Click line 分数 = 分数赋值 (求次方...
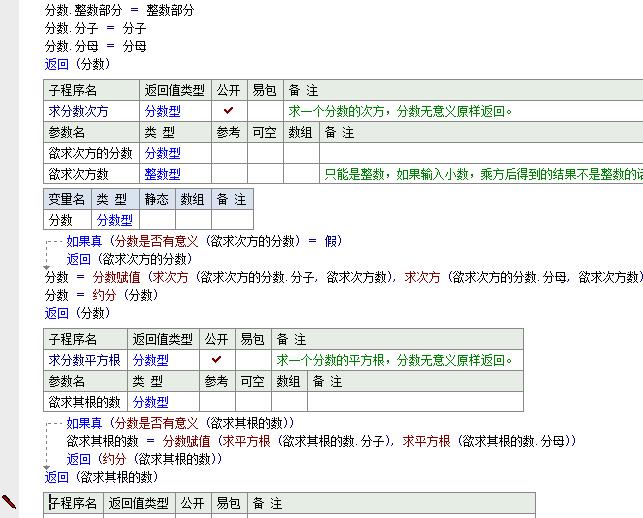The height and width of the screenshot is (518, 643). (344, 277)
